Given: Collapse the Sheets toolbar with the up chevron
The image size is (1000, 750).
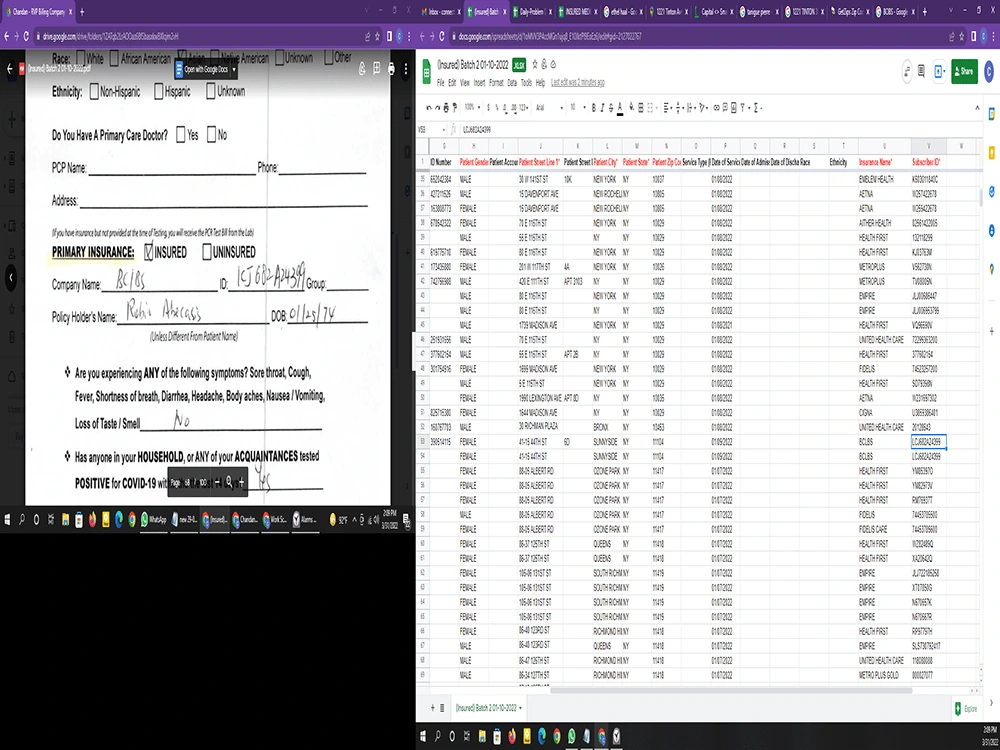Looking at the screenshot, I should click(977, 108).
